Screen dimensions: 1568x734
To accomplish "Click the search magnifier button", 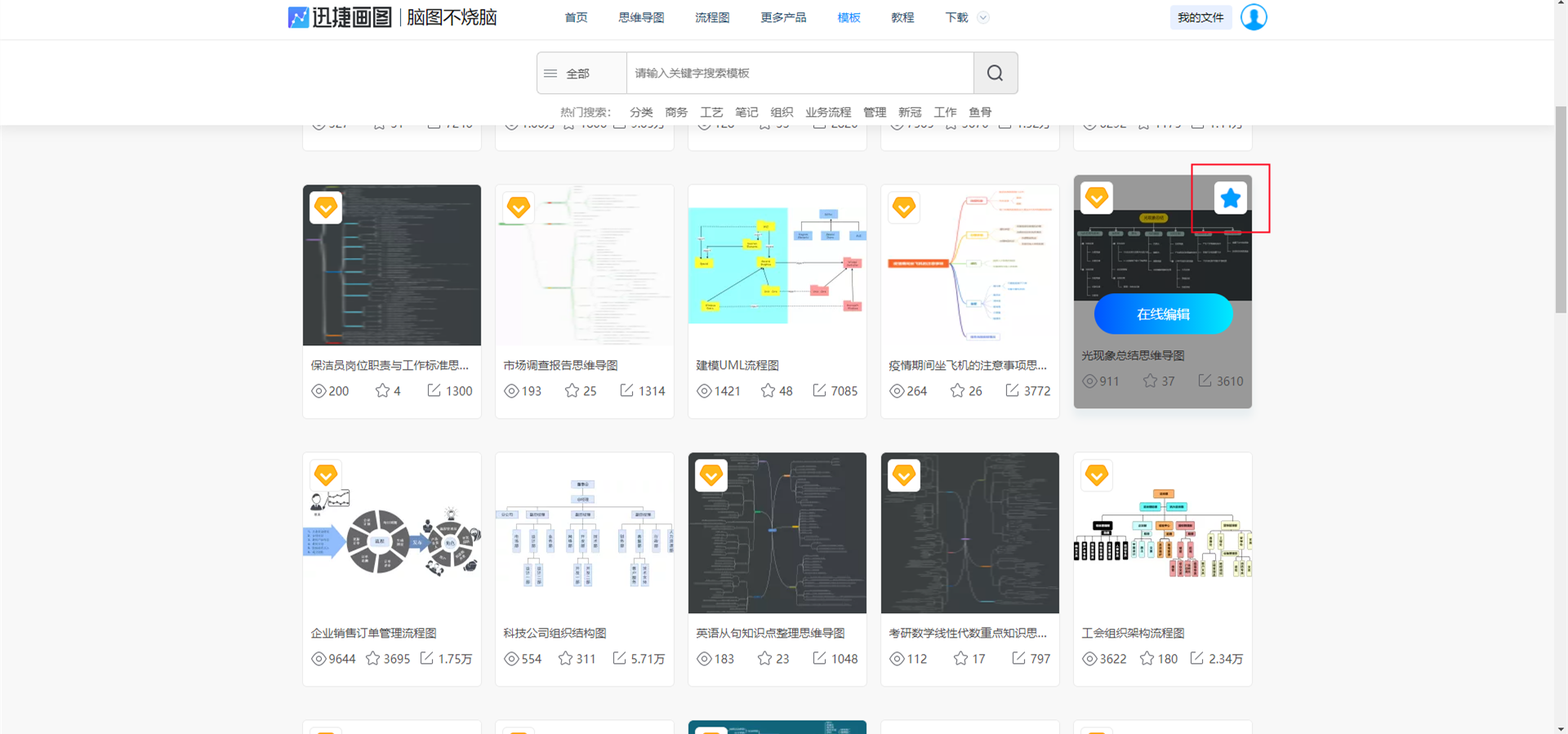I will (995, 73).
